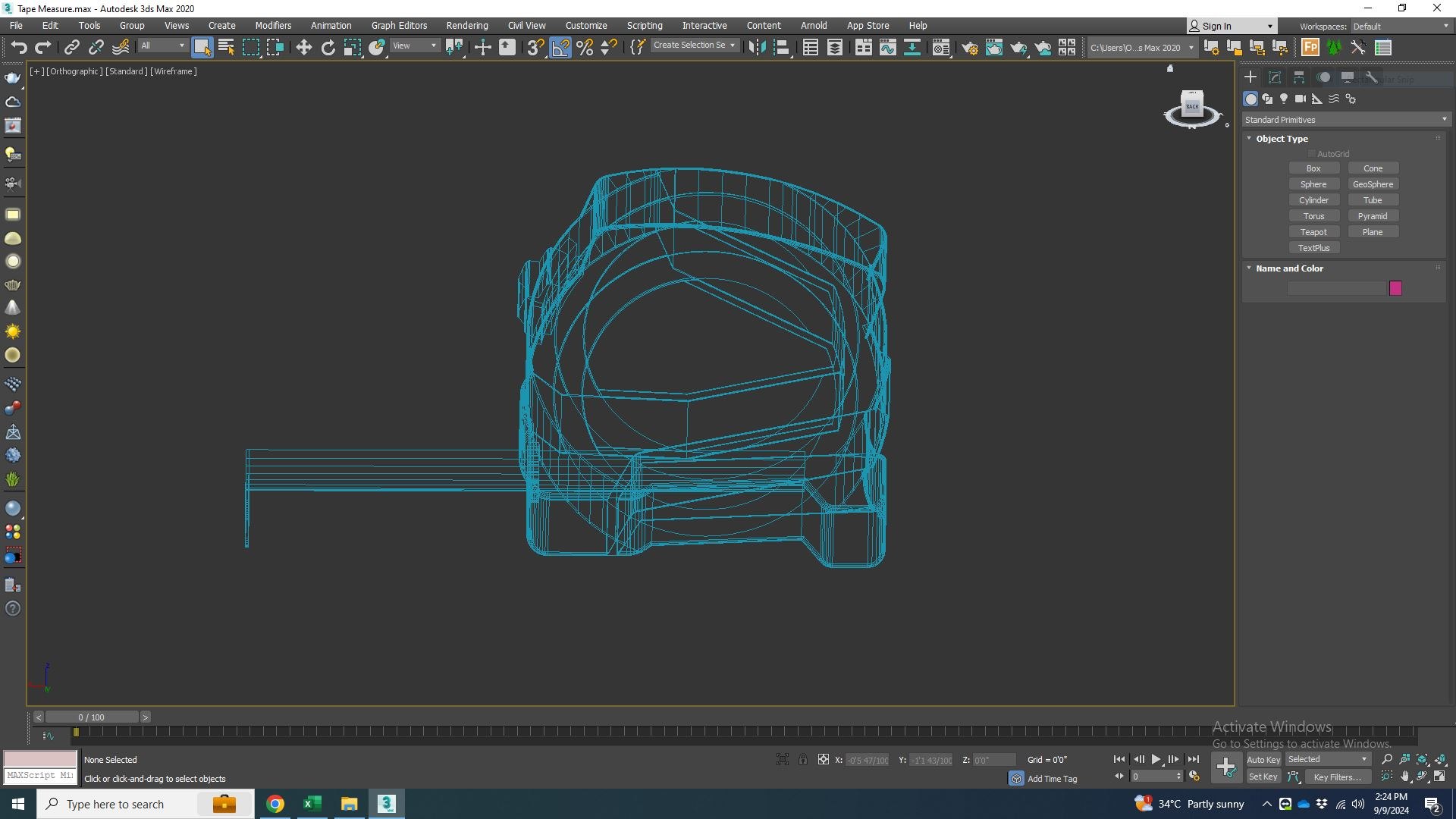Open the selection filter All dropdown
1456x819 pixels.
tap(162, 45)
